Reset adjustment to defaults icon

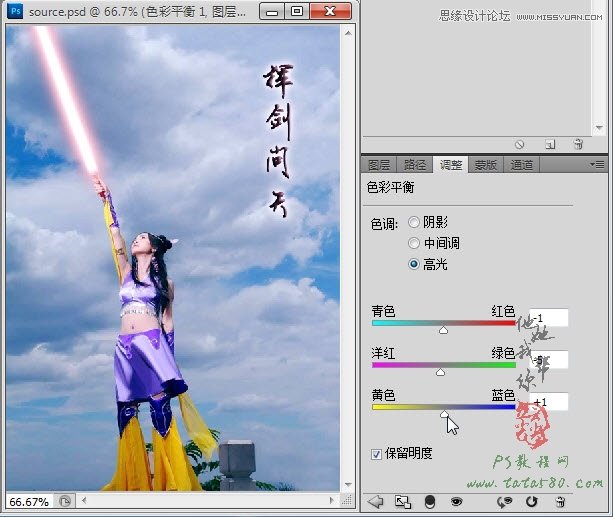(x=532, y=502)
